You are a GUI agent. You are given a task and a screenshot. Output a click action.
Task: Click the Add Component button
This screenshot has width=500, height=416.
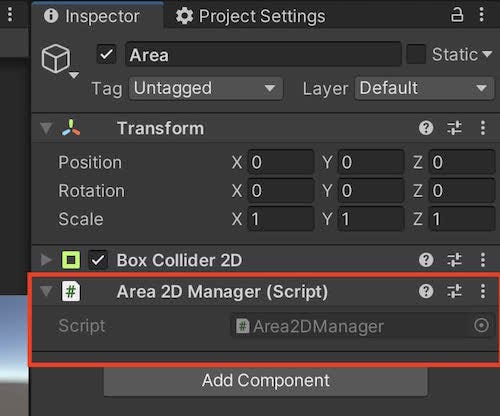coord(266,381)
